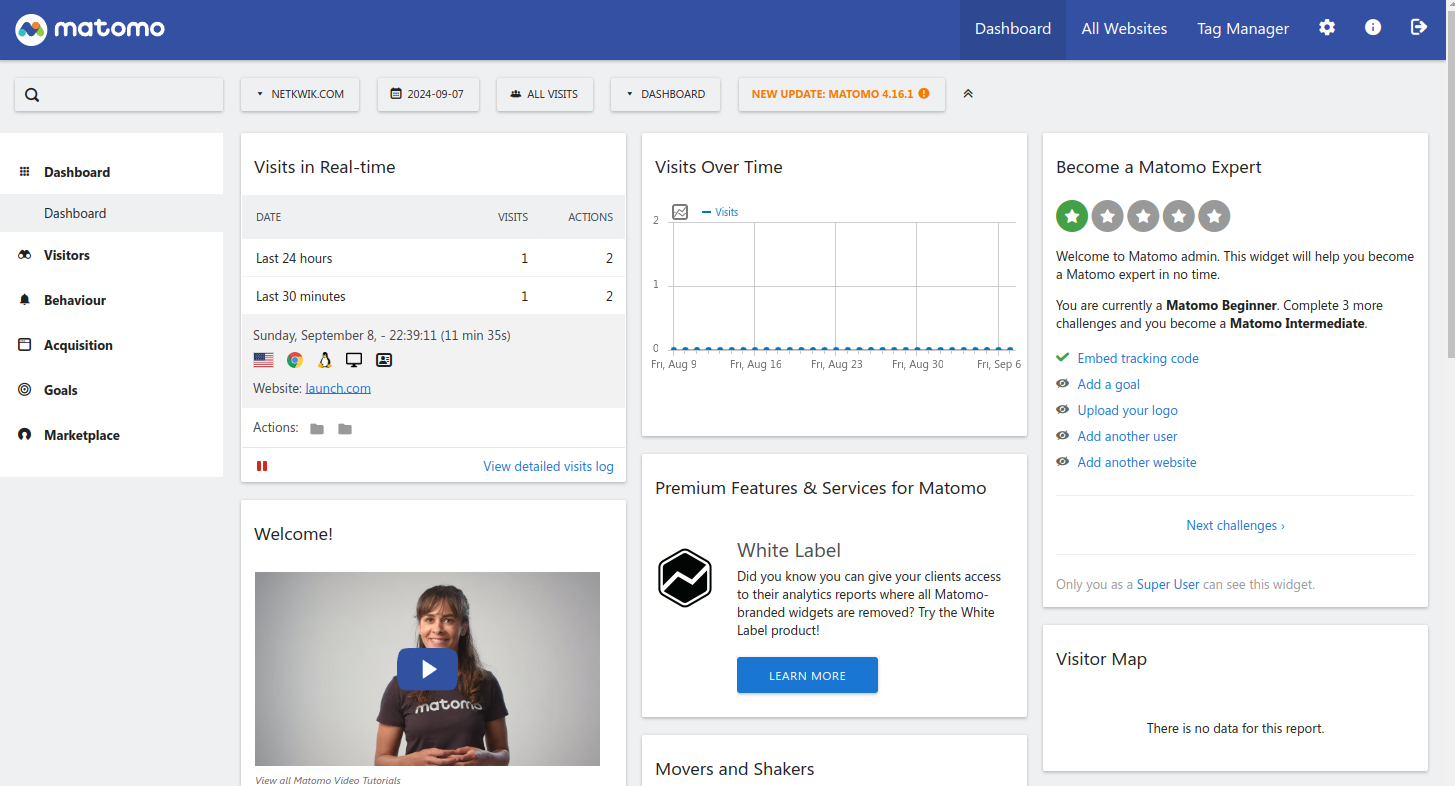Click the update warning exclamation icon
Viewport: 1455px width, 786px height.
coord(924,93)
